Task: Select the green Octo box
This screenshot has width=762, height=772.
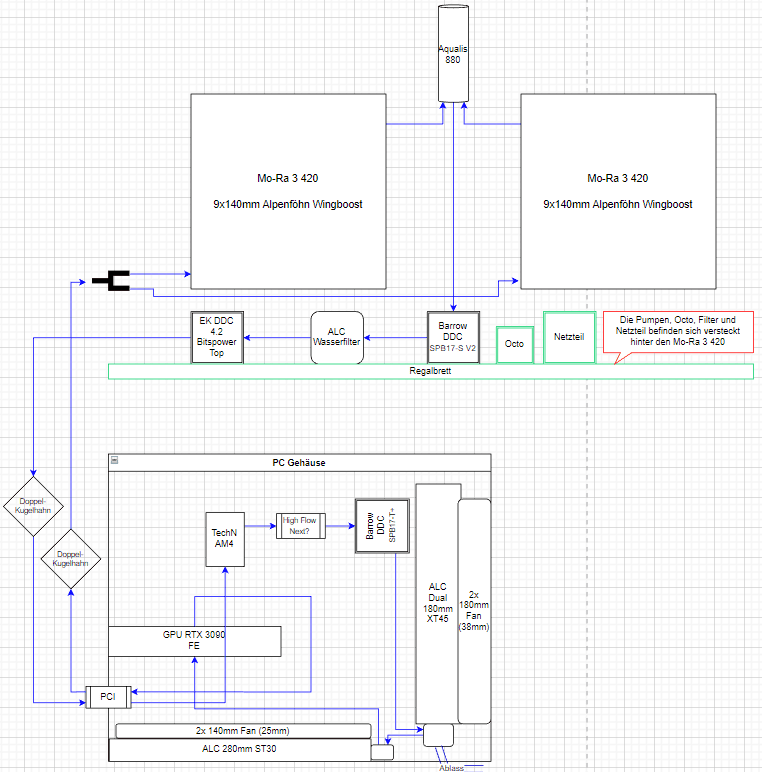Action: [515, 345]
